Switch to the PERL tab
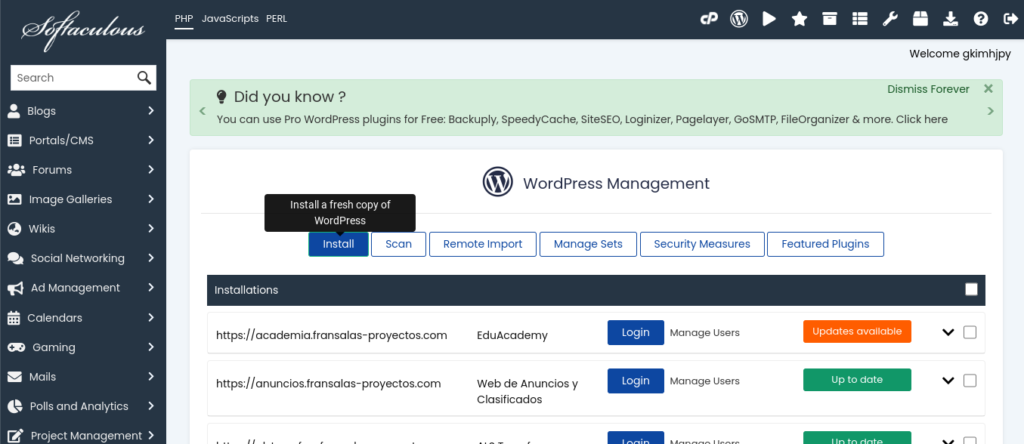This screenshot has height=444, width=1024. pyautogui.click(x=276, y=19)
